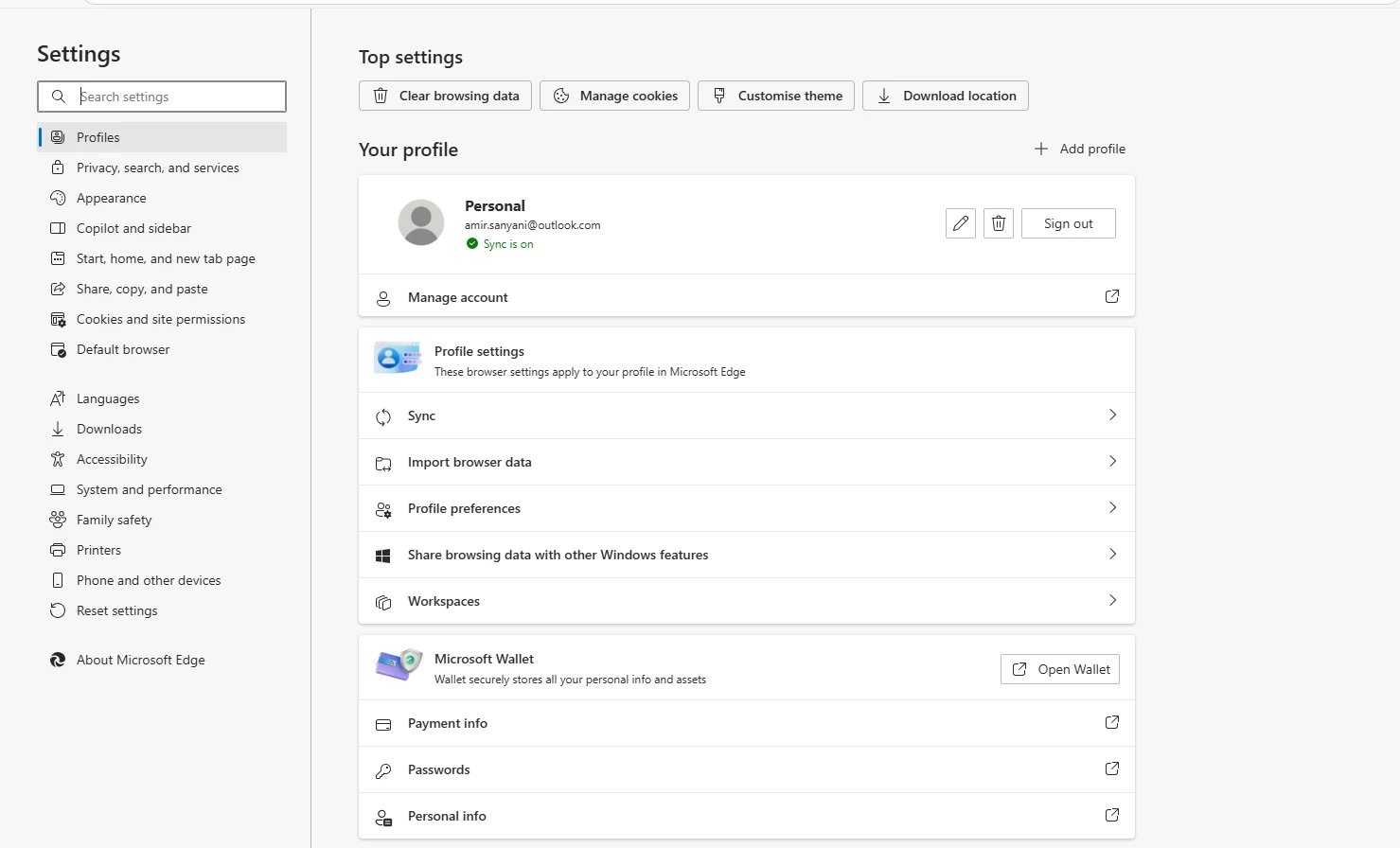
Task: Click external link icon for Manage account
Action: point(1112,296)
